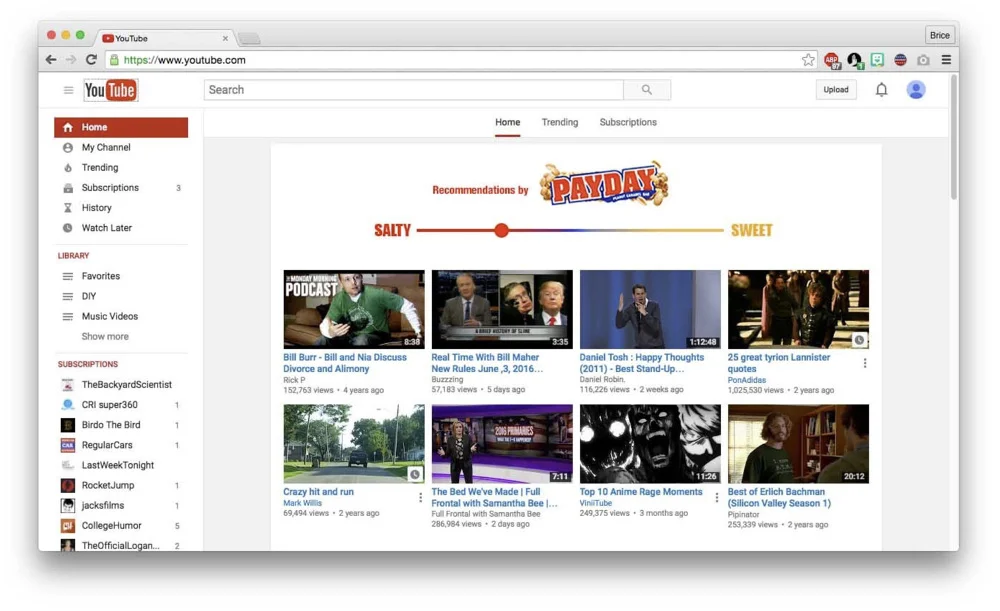The width and height of the screenshot is (1000, 611).
Task: Click the green bookmark extension icon
Action: tap(878, 60)
